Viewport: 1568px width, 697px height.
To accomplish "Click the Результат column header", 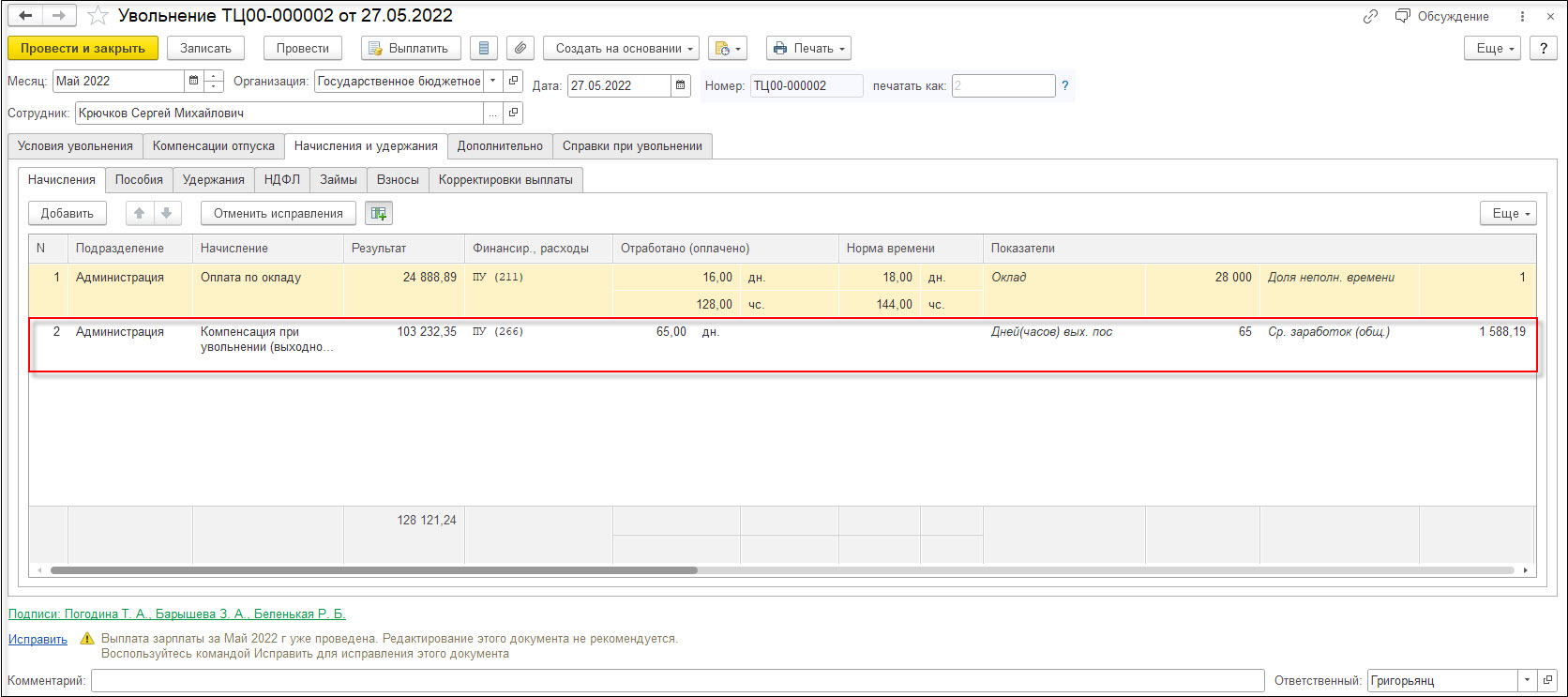I will click(404, 249).
